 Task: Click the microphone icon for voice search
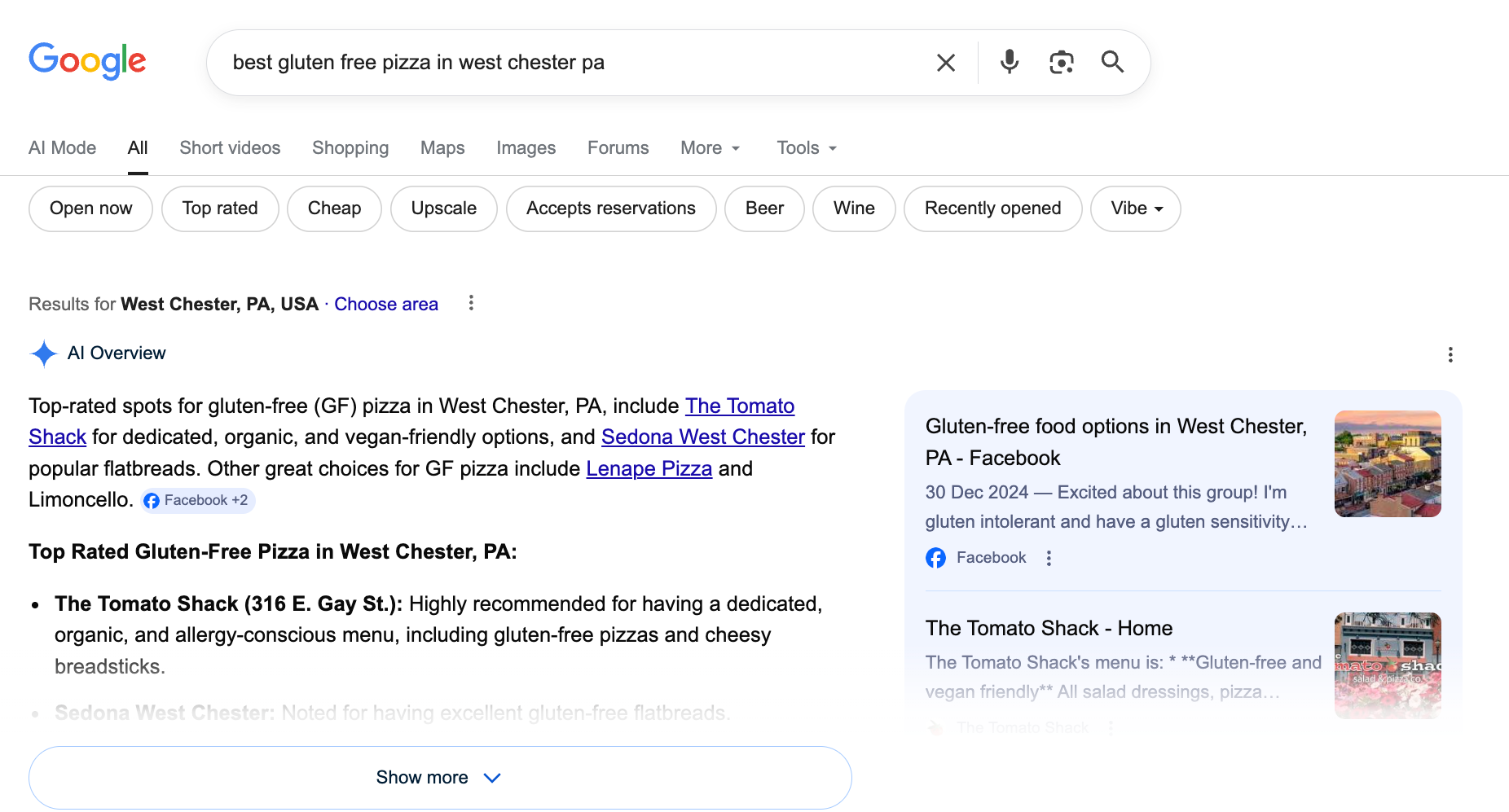1009,62
